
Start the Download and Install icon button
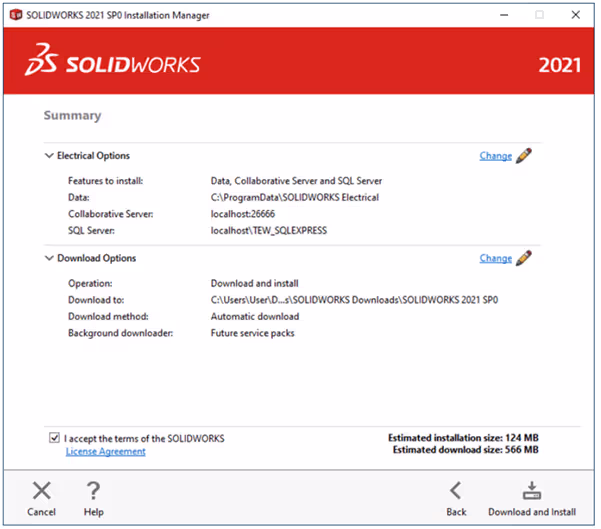point(532,491)
